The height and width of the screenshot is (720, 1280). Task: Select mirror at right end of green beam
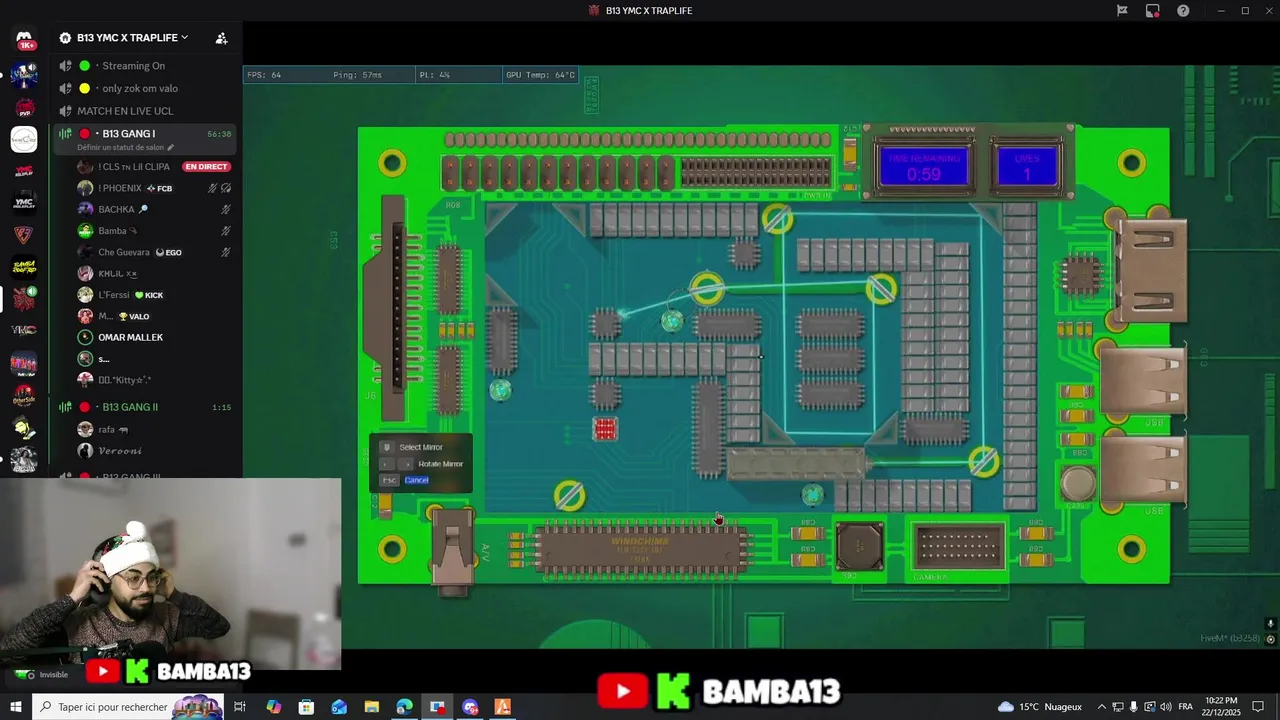pos(881,289)
